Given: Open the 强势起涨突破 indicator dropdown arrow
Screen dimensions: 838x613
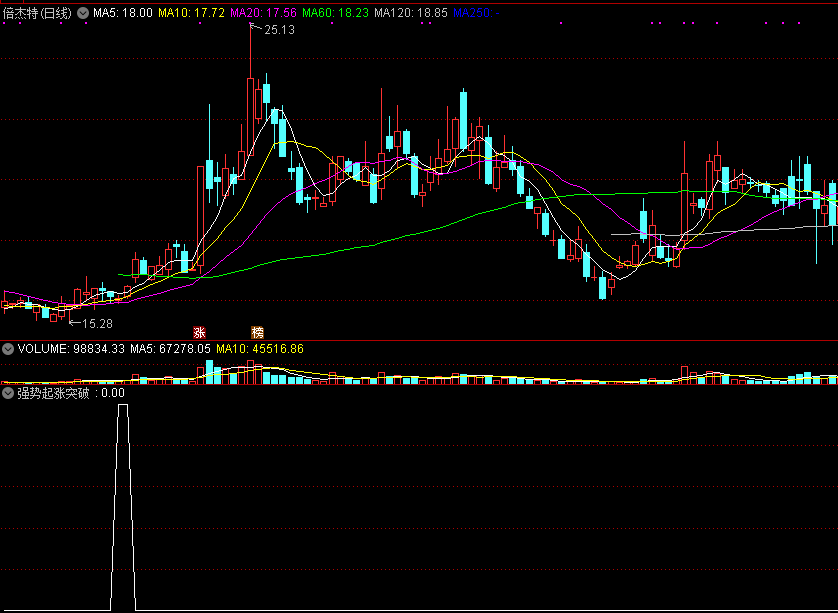Looking at the screenshot, I should [8, 394].
